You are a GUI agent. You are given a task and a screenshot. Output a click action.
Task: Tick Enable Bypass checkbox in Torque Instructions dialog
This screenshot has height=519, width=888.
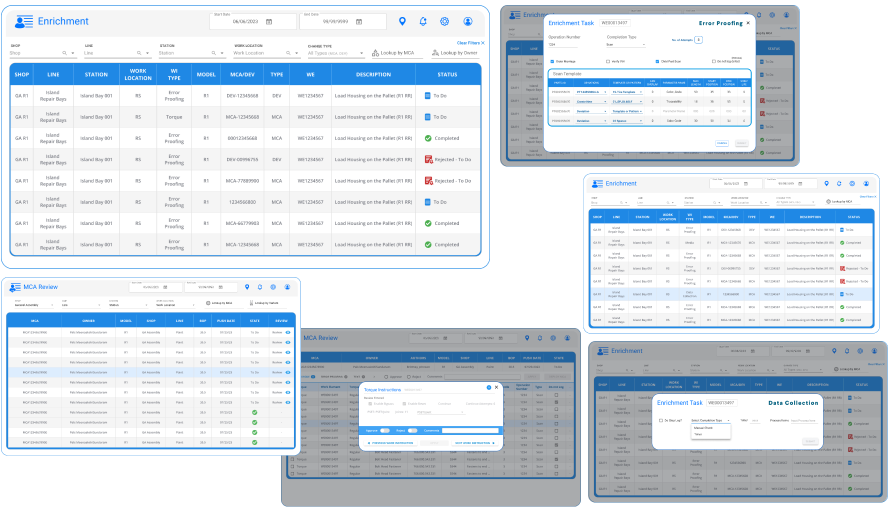[370, 404]
